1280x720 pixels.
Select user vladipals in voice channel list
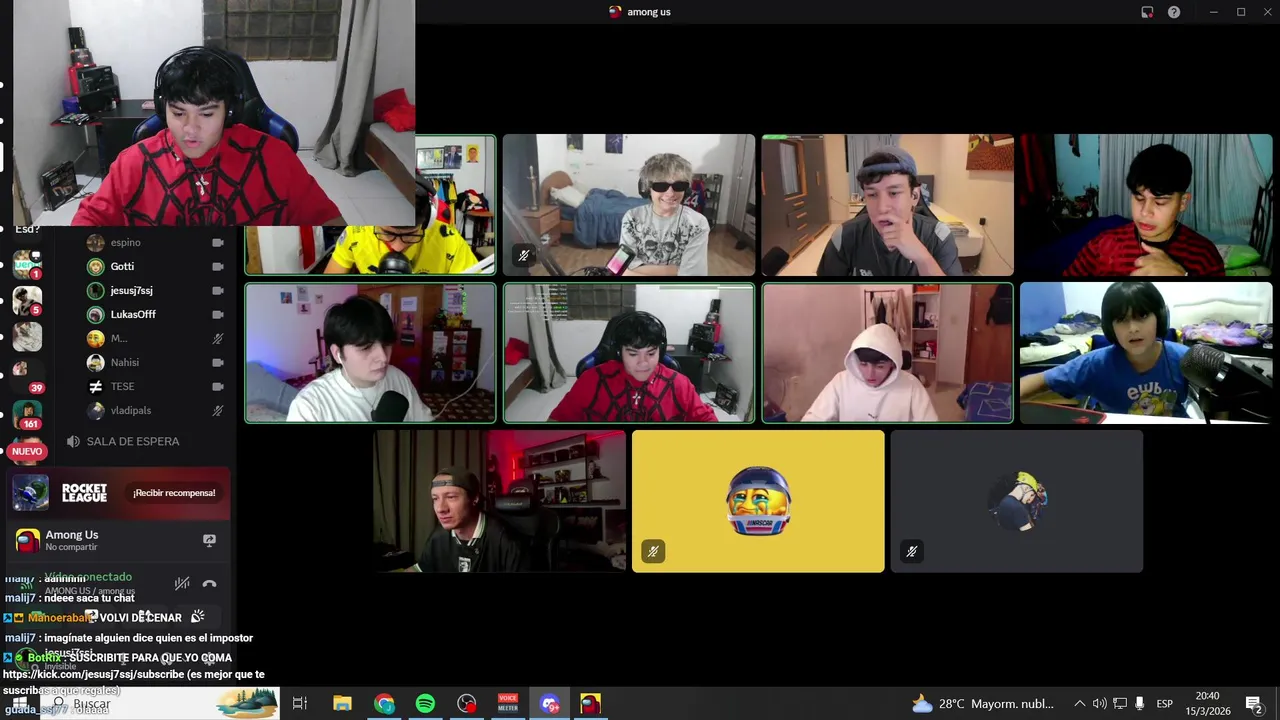(x=130, y=410)
